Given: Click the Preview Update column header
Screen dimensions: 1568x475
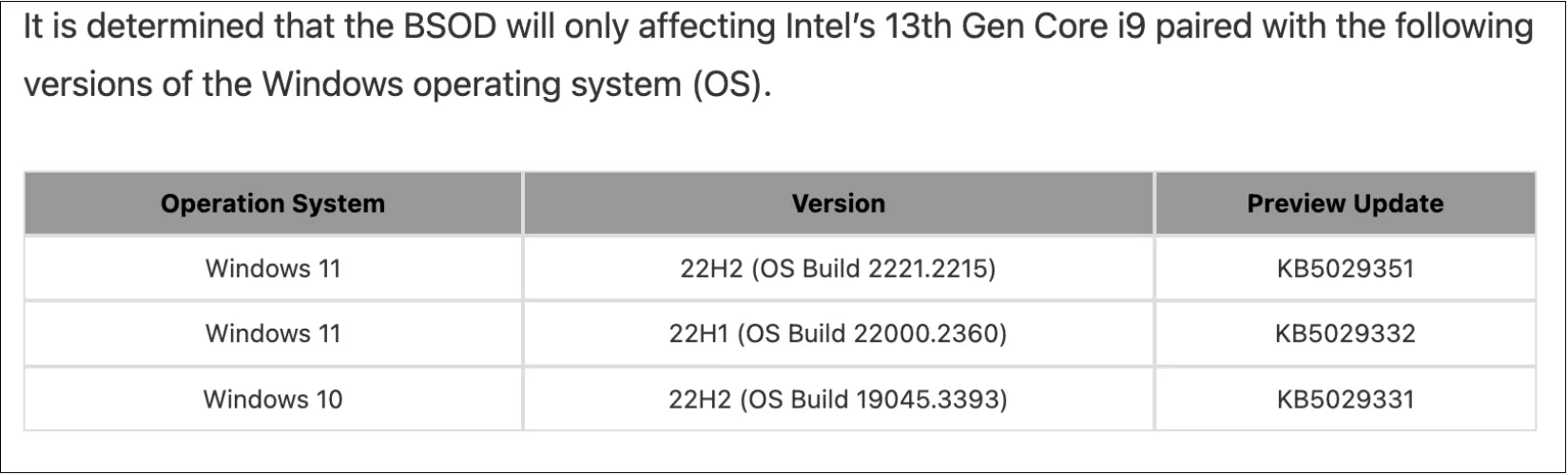Looking at the screenshot, I should [x=1345, y=204].
